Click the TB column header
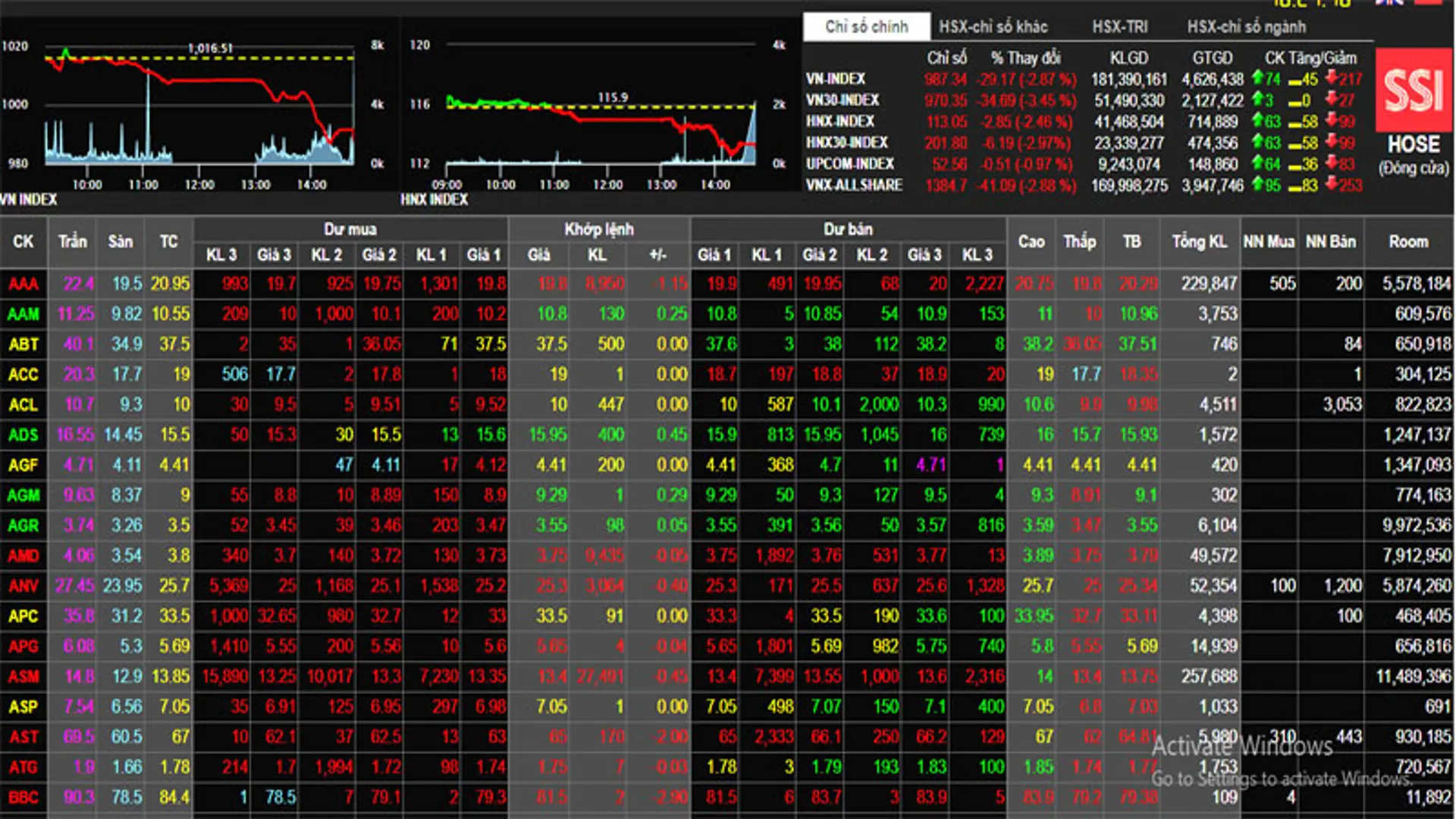This screenshot has height=819, width=1456. click(1131, 242)
